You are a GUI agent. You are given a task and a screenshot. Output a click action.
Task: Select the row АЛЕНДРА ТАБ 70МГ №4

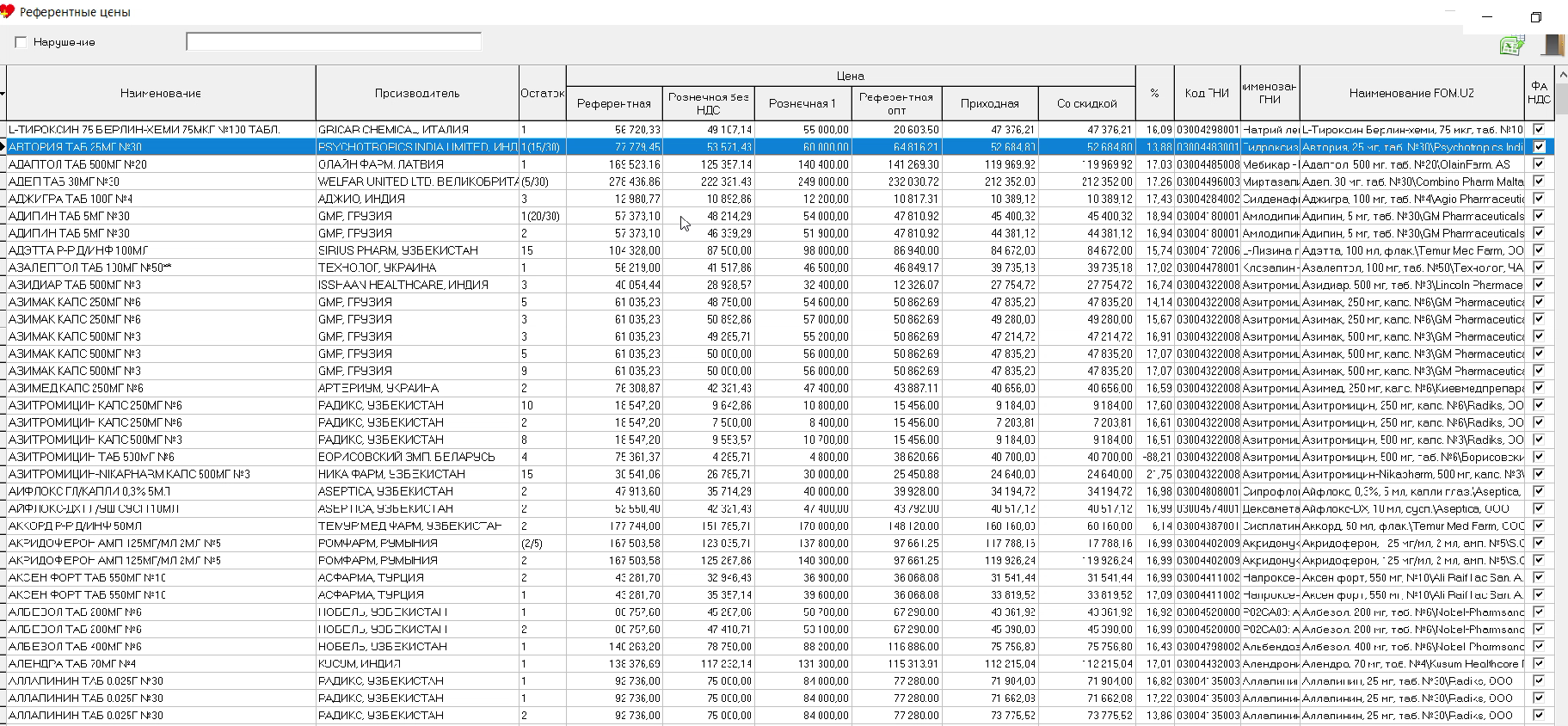point(780,663)
